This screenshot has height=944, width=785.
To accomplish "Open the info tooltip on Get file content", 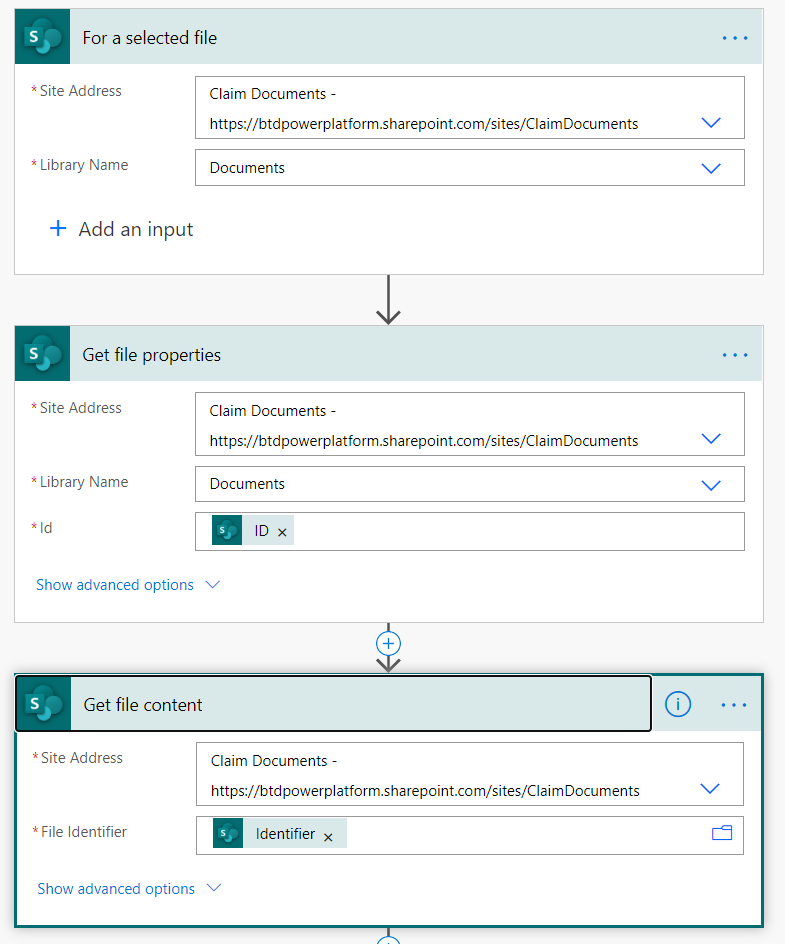I will tap(677, 703).
